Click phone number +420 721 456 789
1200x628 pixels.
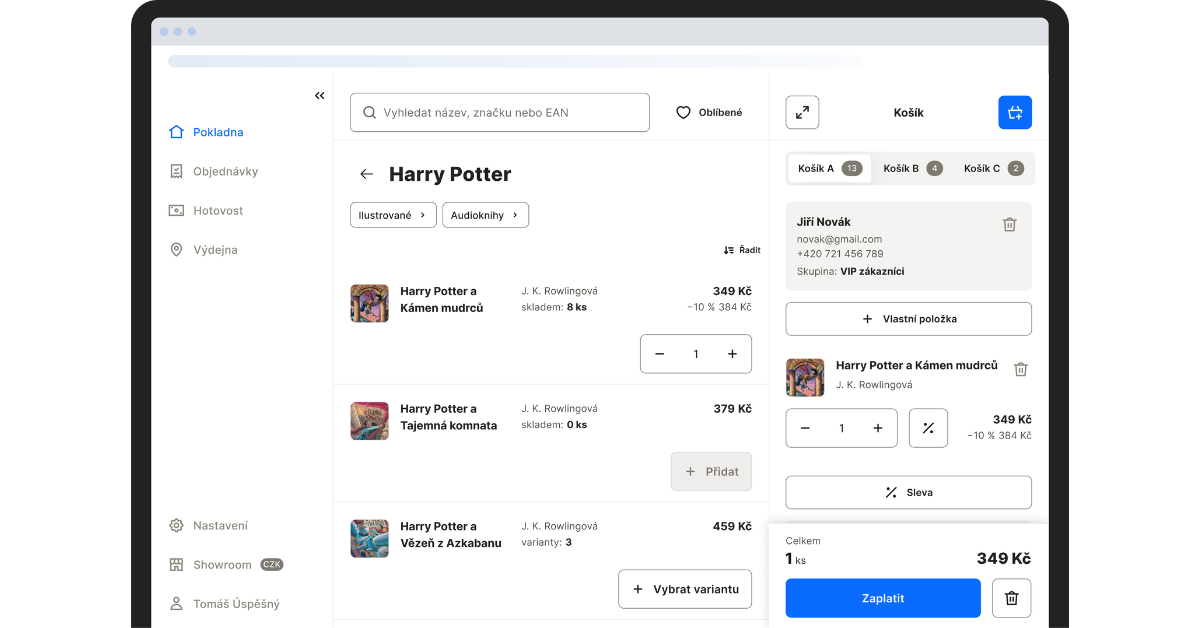point(840,254)
